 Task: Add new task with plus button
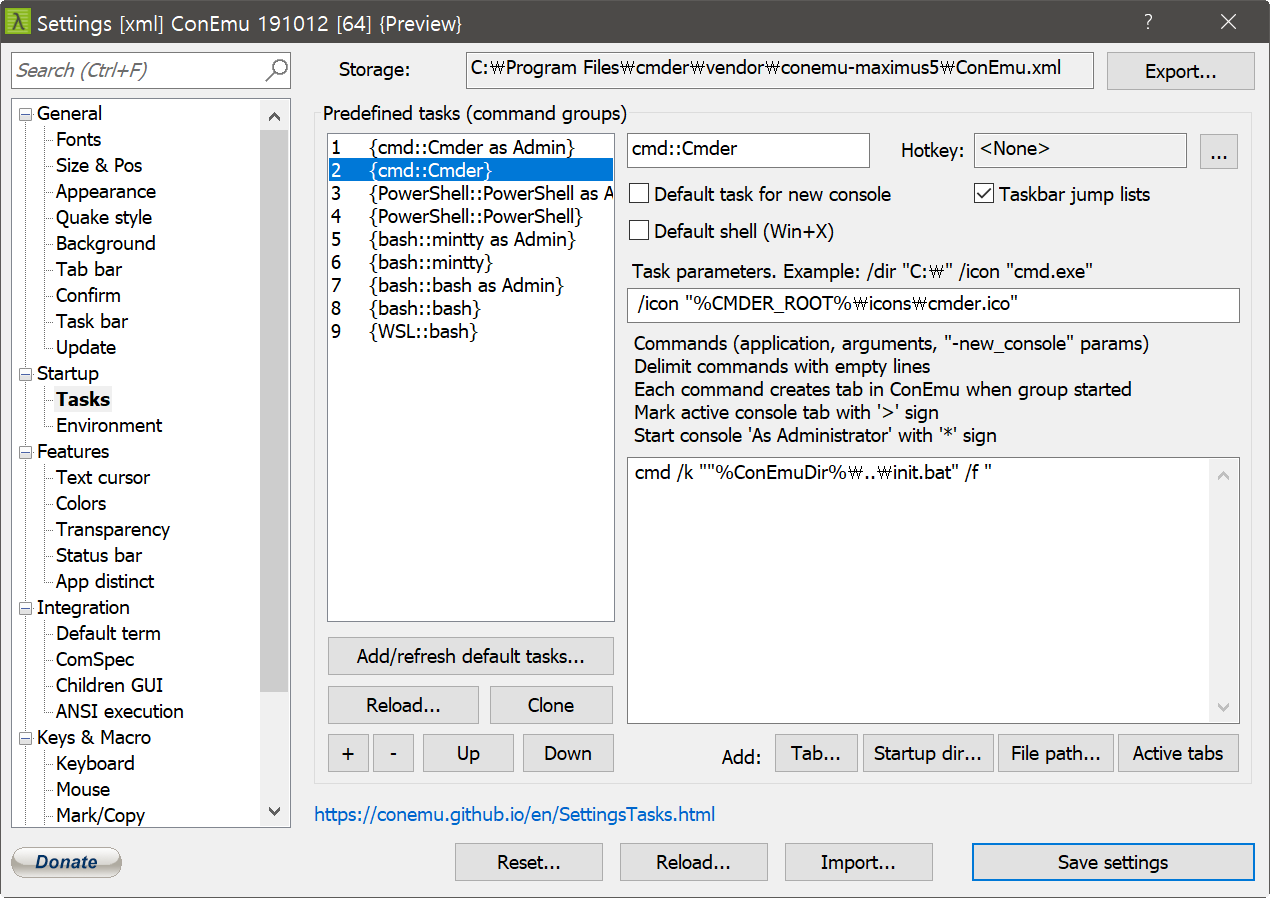348,753
